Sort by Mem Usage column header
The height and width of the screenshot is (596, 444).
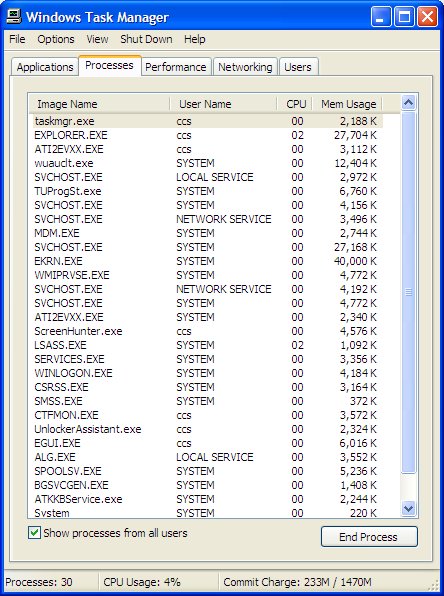pos(348,104)
